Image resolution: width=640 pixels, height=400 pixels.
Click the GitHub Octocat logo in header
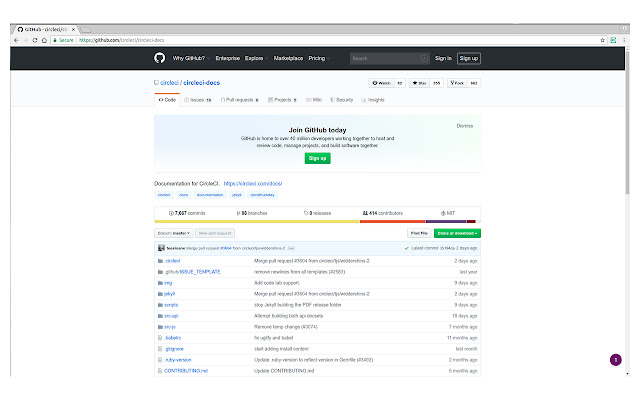pyautogui.click(x=160, y=58)
